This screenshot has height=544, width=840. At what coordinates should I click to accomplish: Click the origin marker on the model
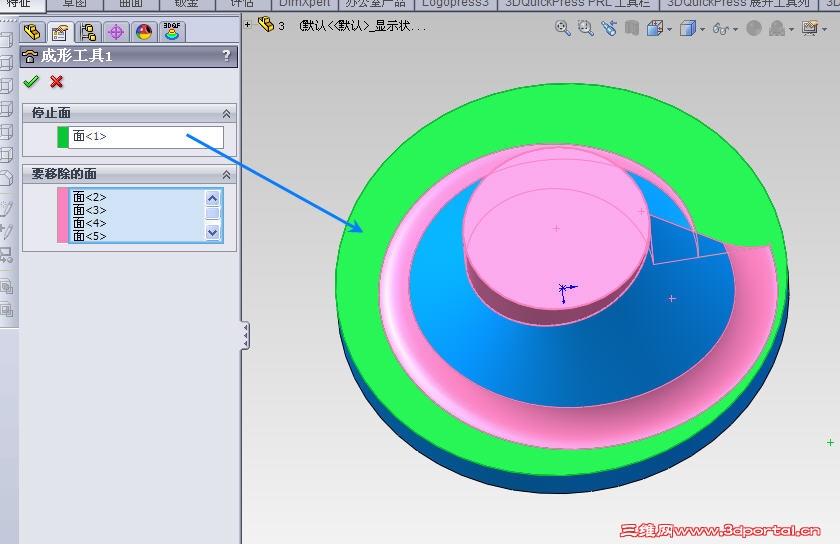point(563,290)
